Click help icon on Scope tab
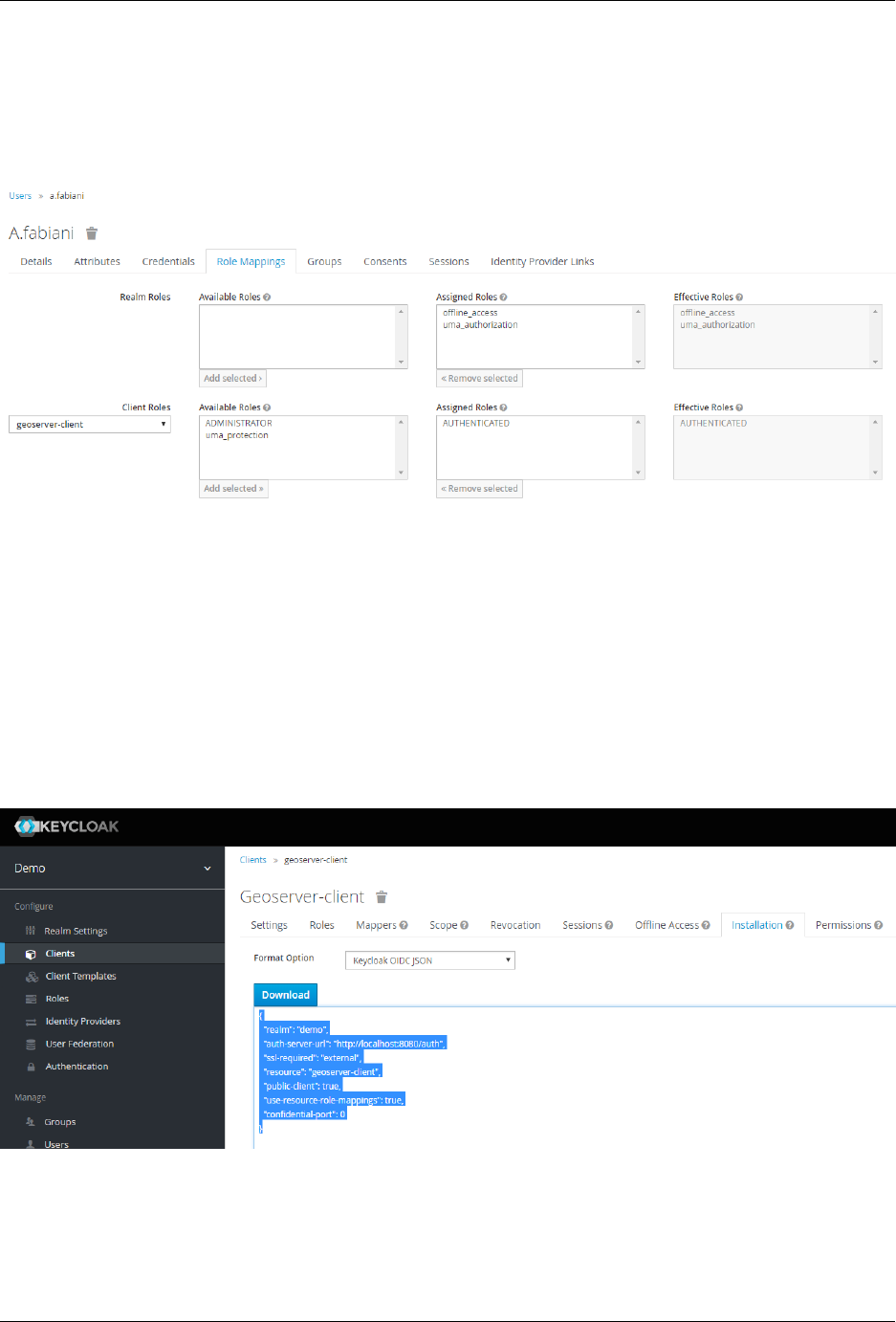Image resolution: width=896 pixels, height=1322 pixels. (x=464, y=925)
